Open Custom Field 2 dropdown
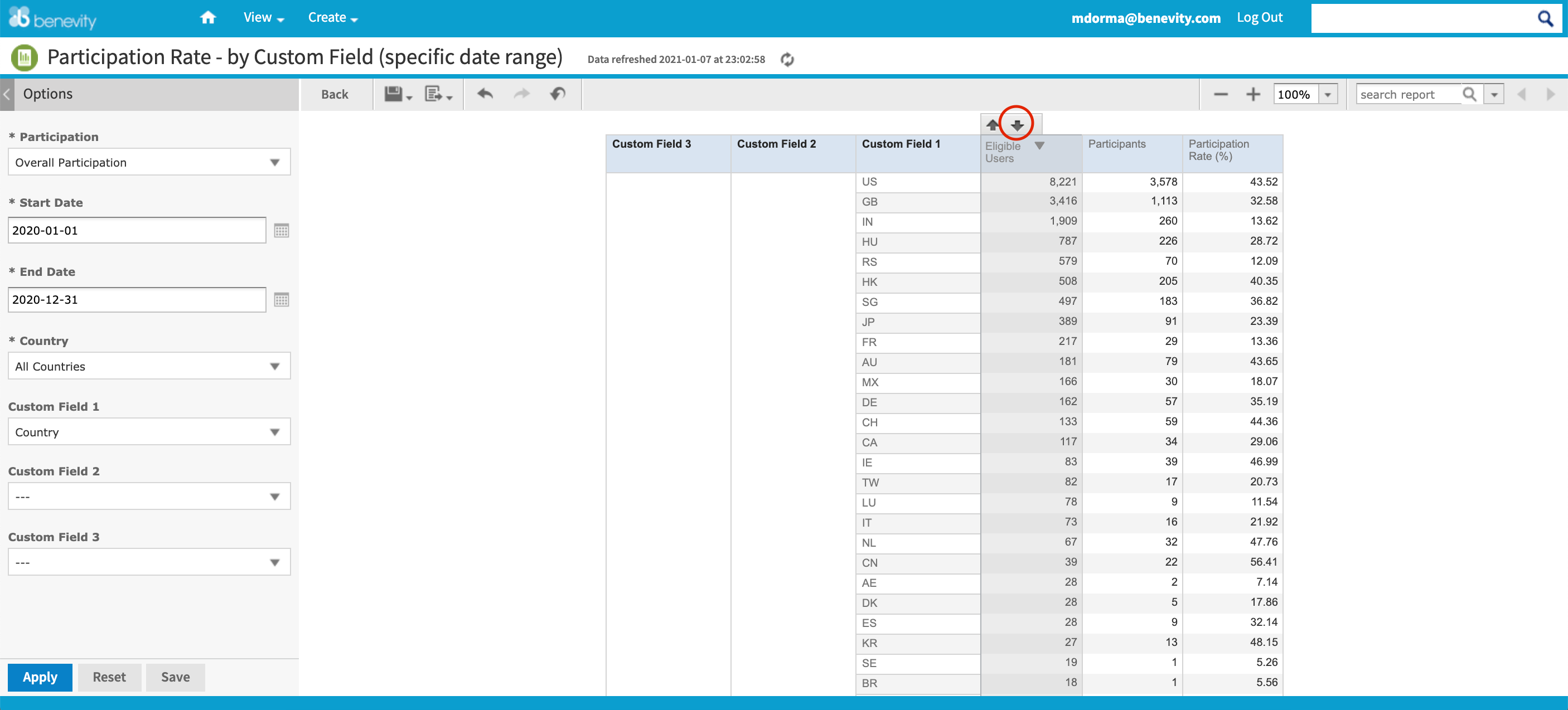Viewport: 1568px width, 710px height. [149, 497]
